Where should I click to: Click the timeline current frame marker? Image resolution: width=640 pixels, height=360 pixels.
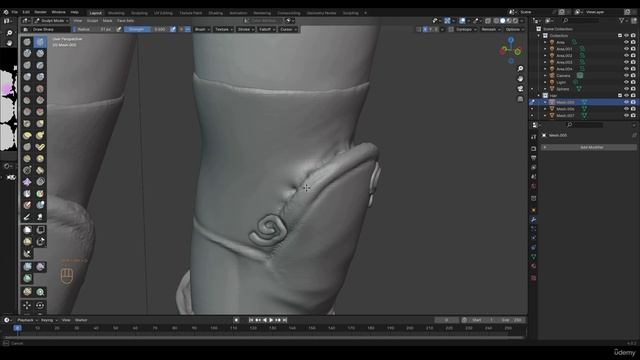pyautogui.click(x=17, y=328)
